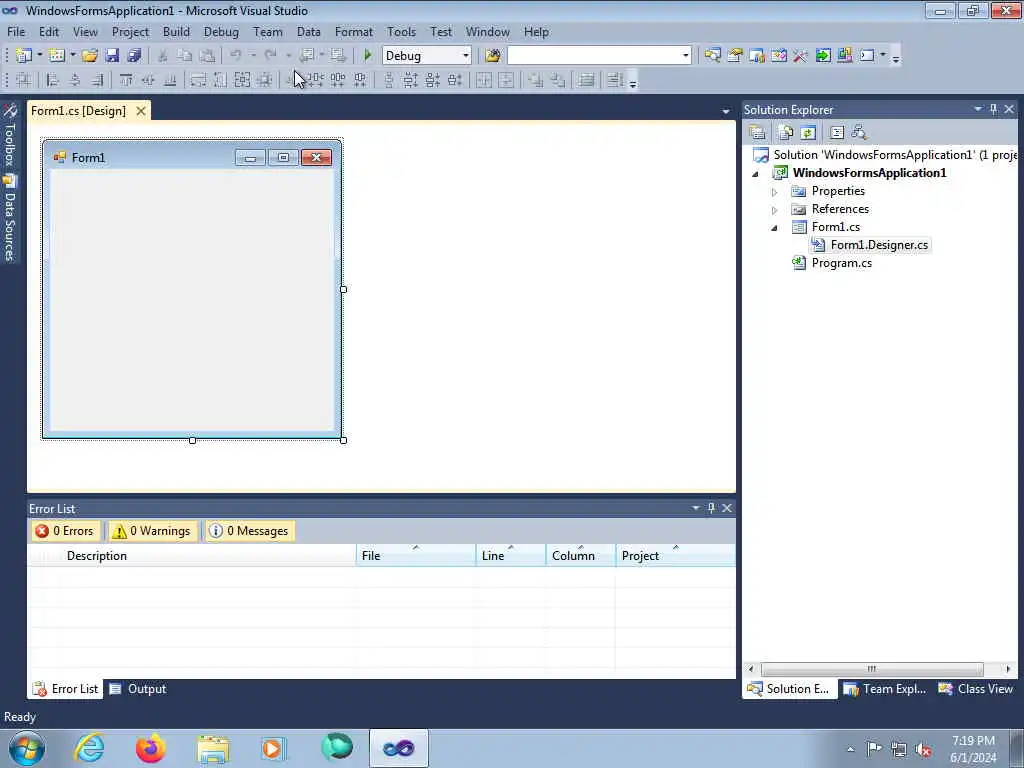
Task: Open the Data Sources side tab
Action: [9, 218]
